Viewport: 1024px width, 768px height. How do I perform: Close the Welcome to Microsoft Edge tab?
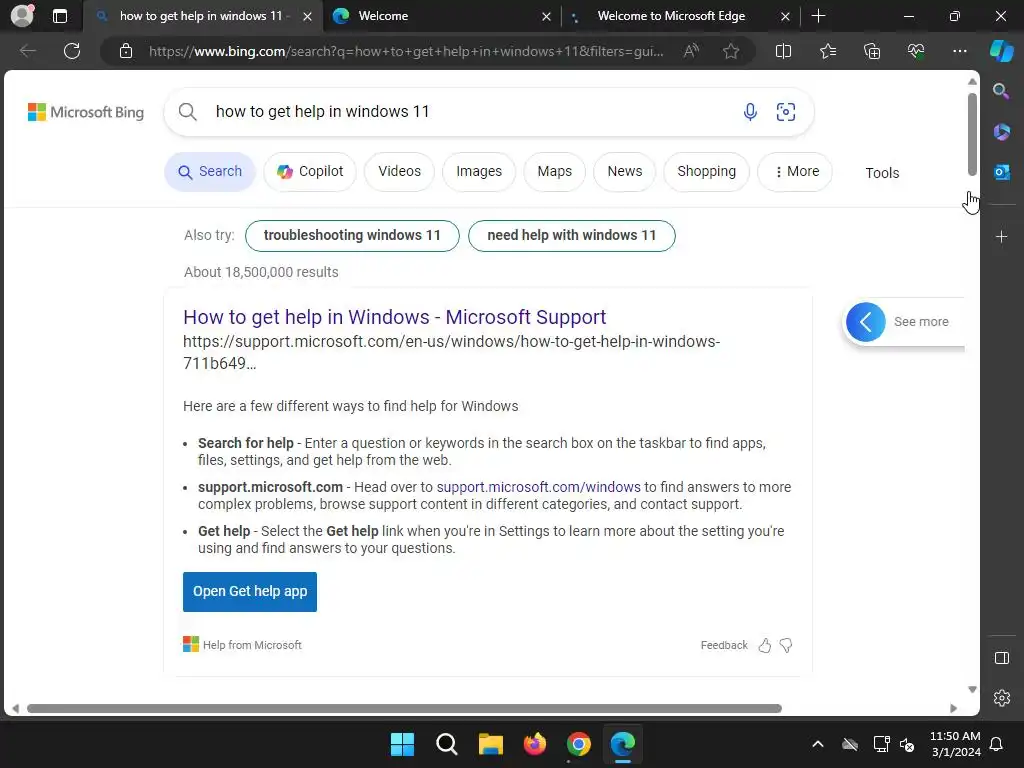[786, 17]
